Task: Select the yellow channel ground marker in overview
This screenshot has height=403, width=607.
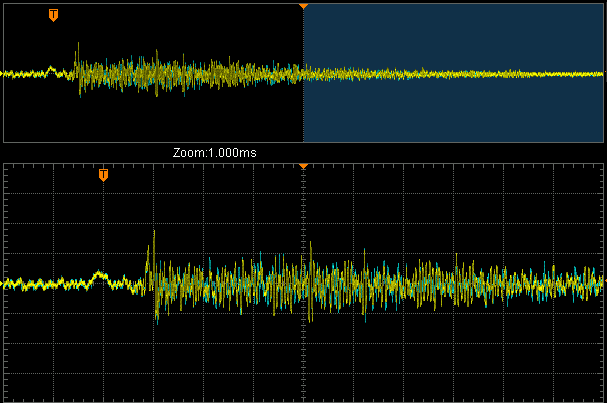Action: click(x=2, y=73)
